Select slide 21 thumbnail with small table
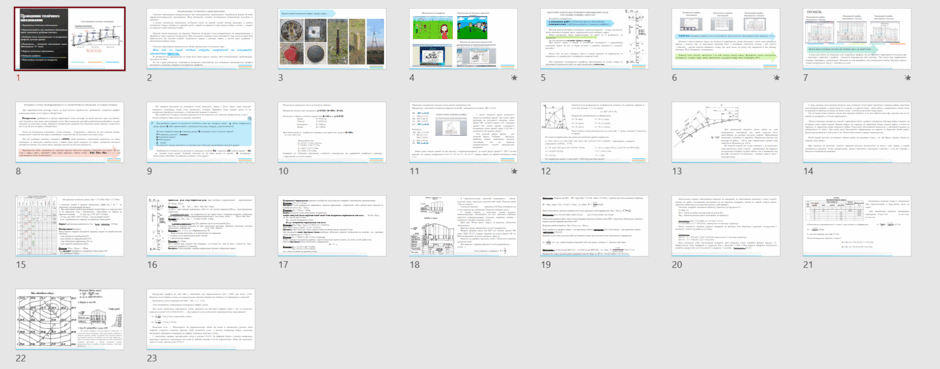The image size is (940, 369). [857, 226]
